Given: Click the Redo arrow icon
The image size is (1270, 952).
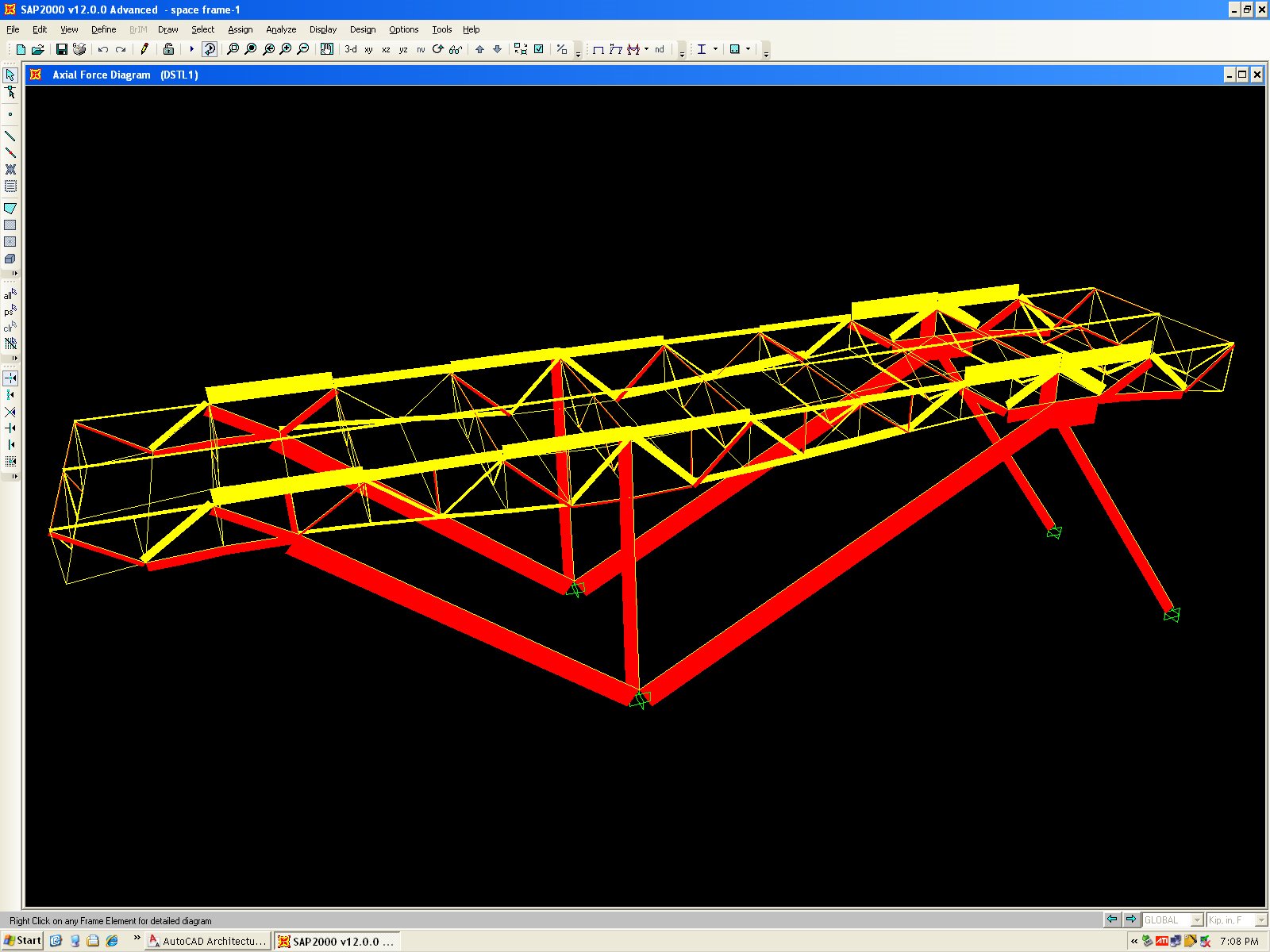Looking at the screenshot, I should (x=121, y=49).
